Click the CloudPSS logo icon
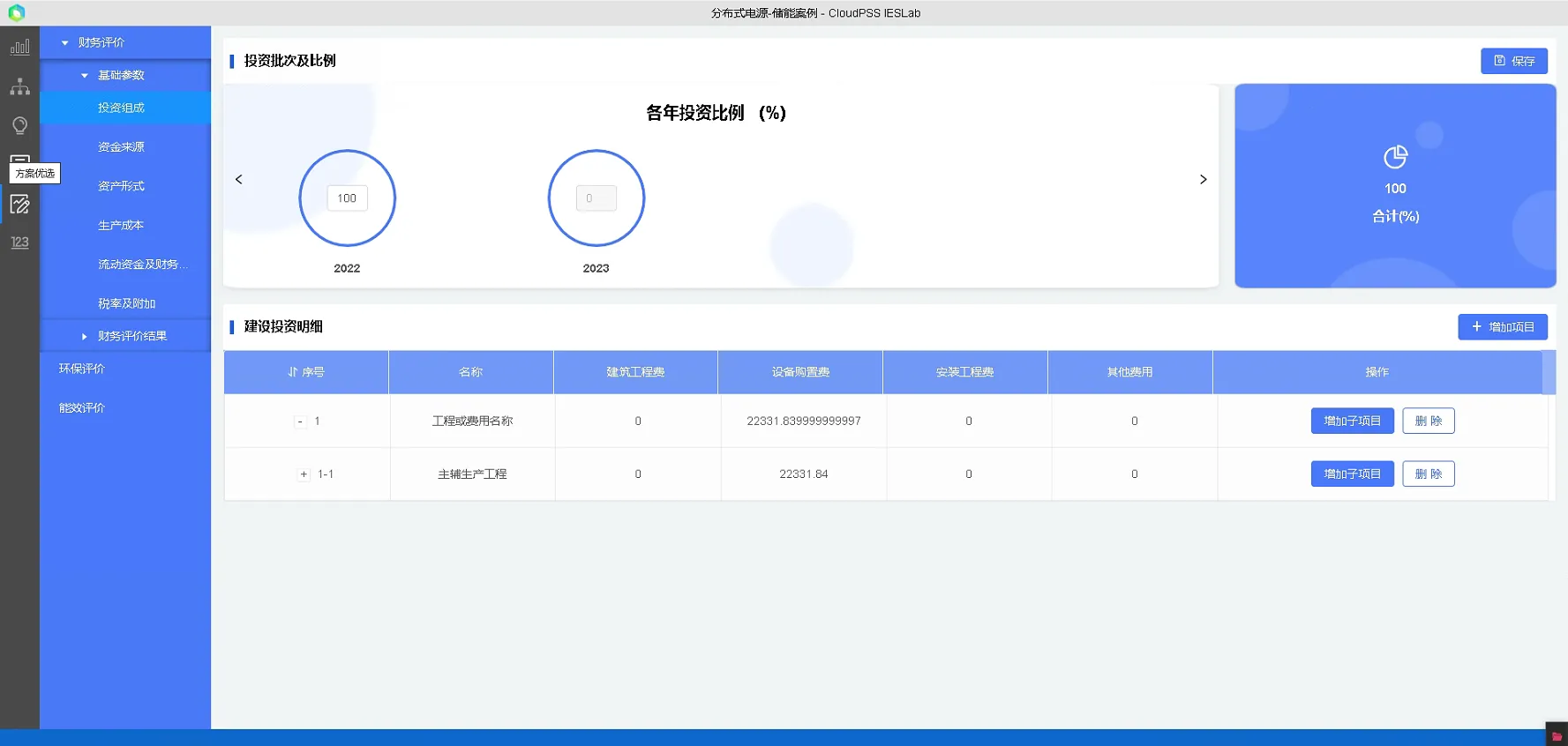 [x=16, y=13]
